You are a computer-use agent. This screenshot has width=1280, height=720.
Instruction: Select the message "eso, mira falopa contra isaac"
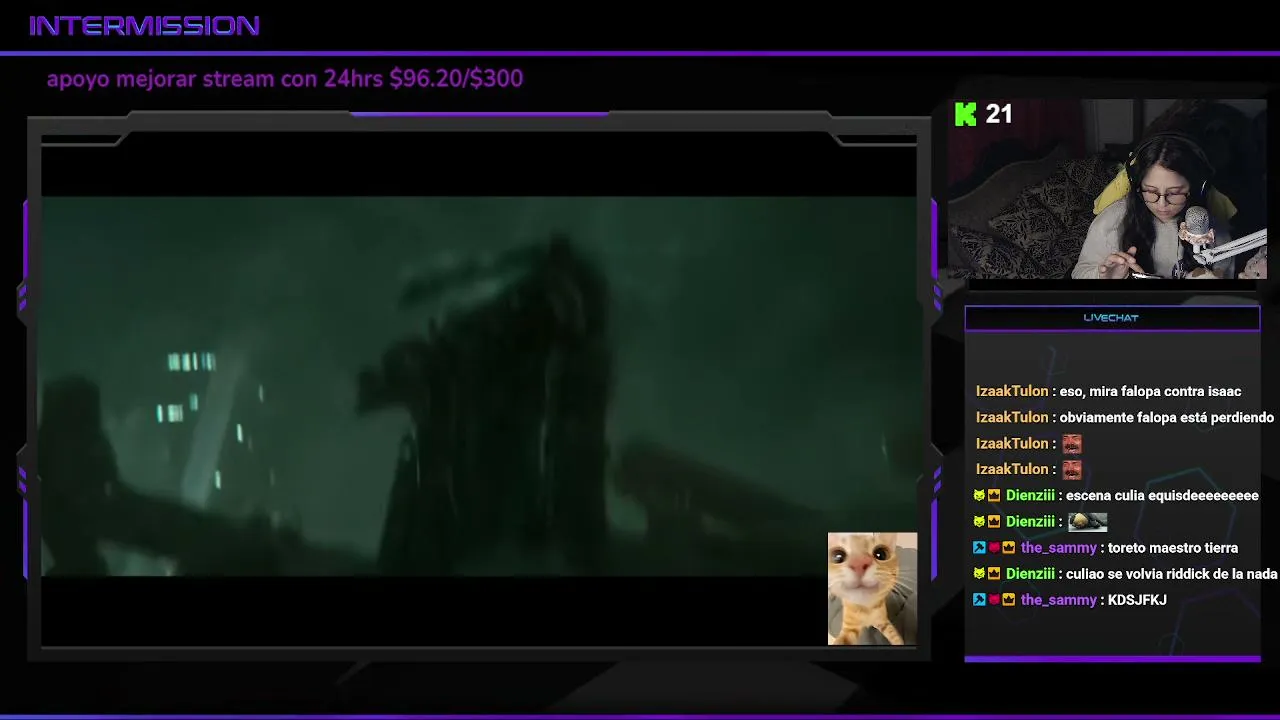pyautogui.click(x=1150, y=392)
